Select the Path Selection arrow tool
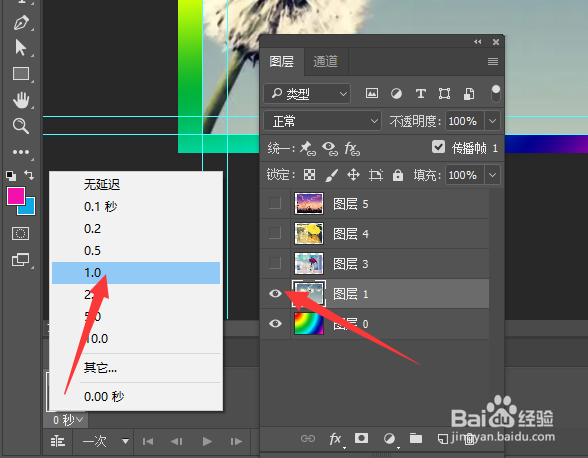Viewport: 588px width, 458px height. click(21, 48)
